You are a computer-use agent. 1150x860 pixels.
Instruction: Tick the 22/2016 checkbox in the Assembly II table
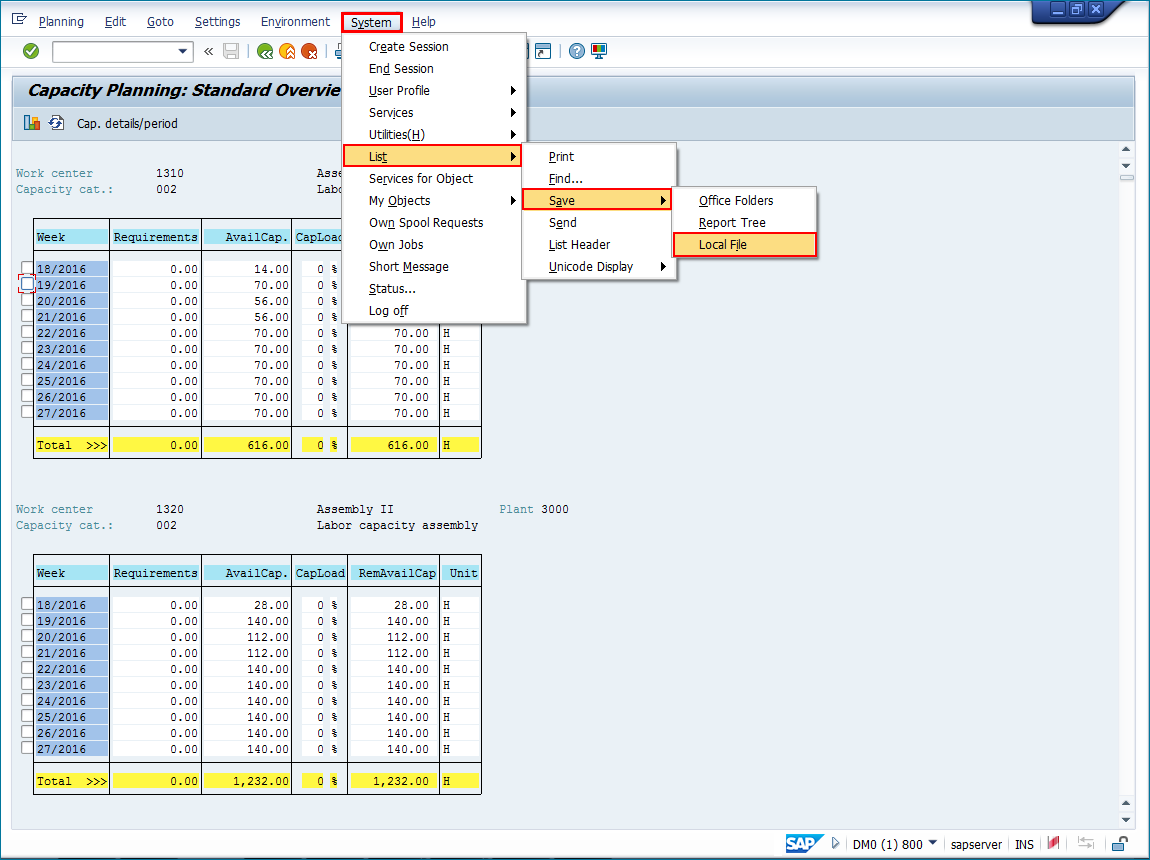point(27,668)
